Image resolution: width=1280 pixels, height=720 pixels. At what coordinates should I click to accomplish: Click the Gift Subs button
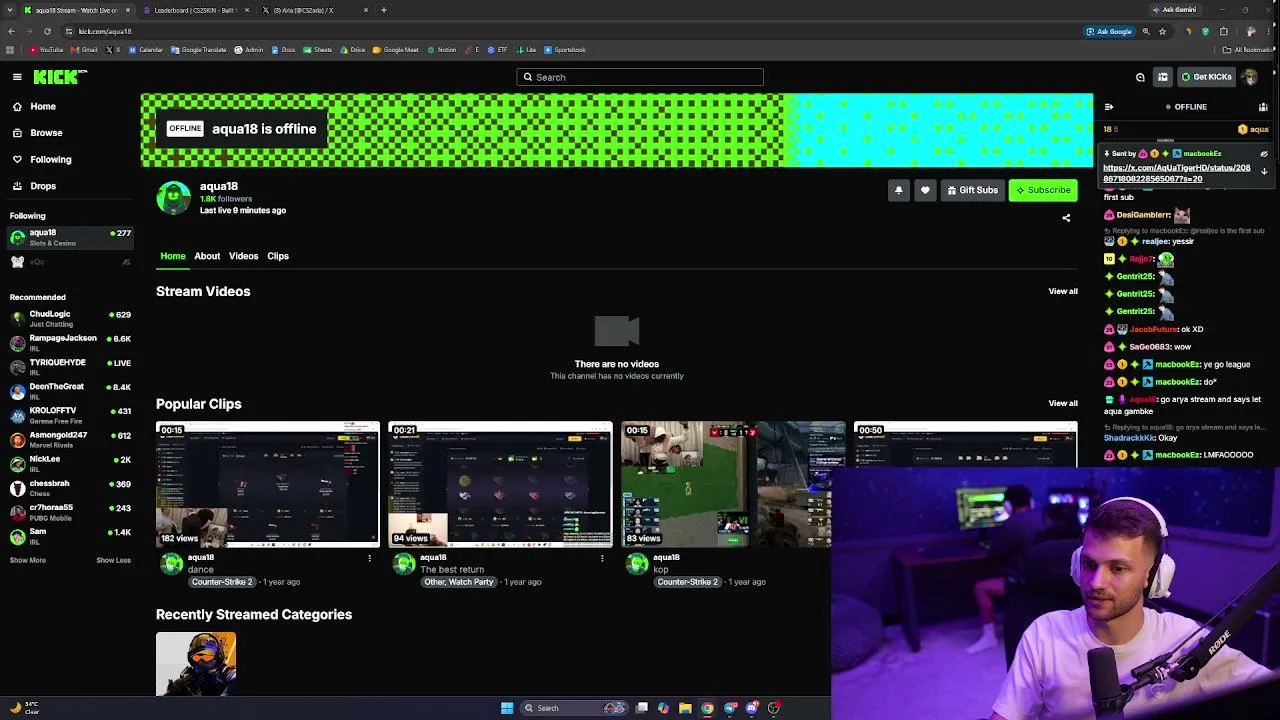pyautogui.click(x=972, y=190)
